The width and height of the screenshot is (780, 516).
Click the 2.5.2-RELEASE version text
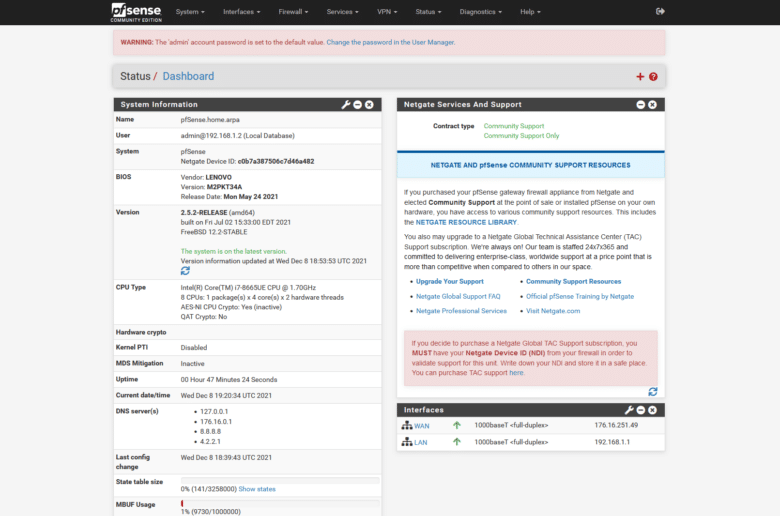tap(204, 212)
